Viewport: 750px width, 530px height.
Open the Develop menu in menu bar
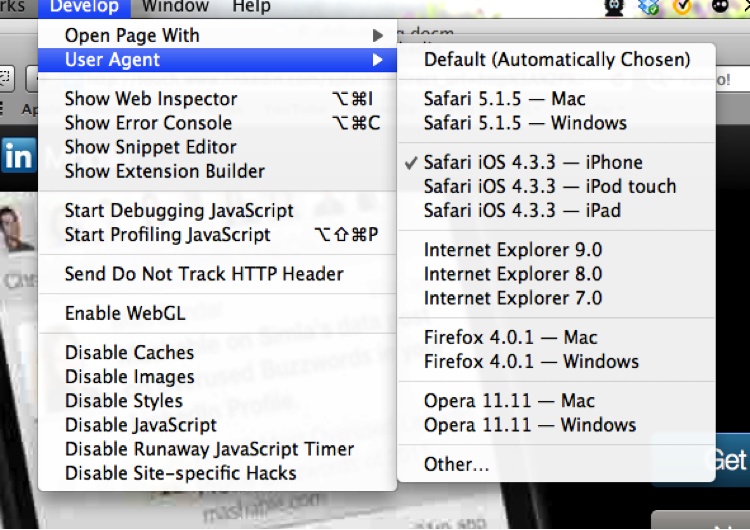tap(84, 7)
